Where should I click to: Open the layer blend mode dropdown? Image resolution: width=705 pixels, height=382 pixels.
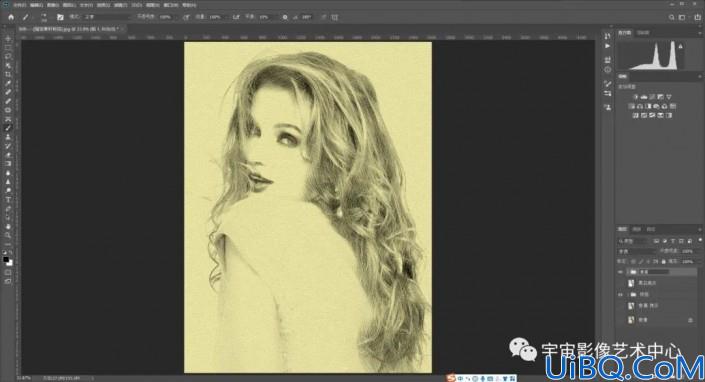coord(637,251)
